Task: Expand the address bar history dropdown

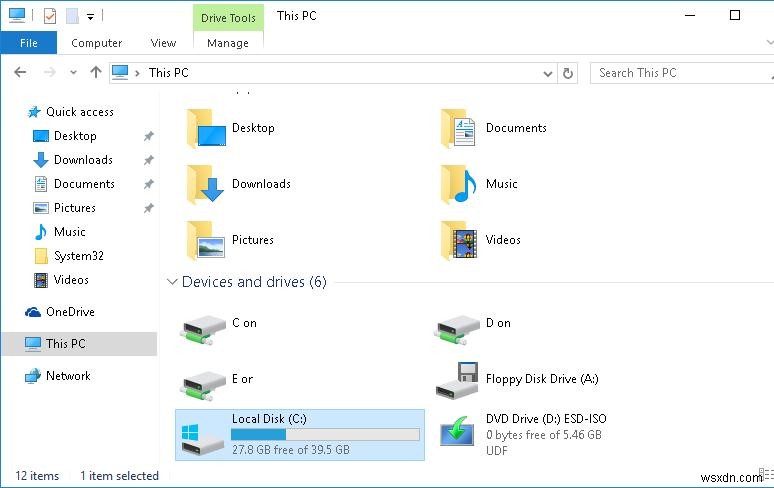Action: 547,74
